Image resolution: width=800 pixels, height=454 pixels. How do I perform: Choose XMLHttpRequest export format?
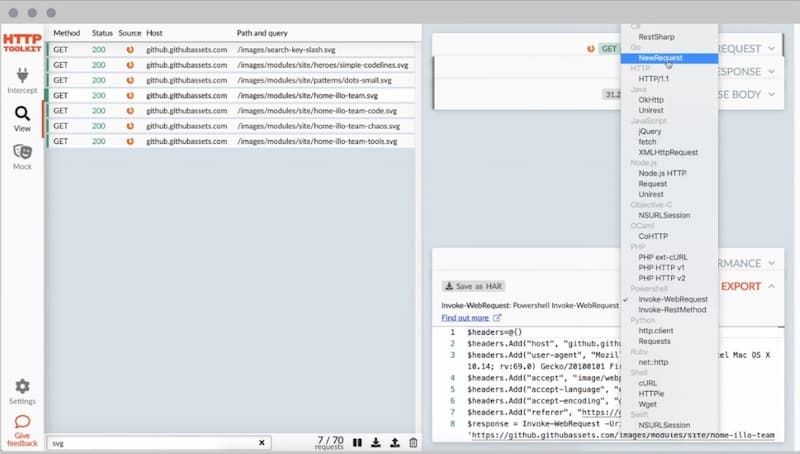pos(668,152)
